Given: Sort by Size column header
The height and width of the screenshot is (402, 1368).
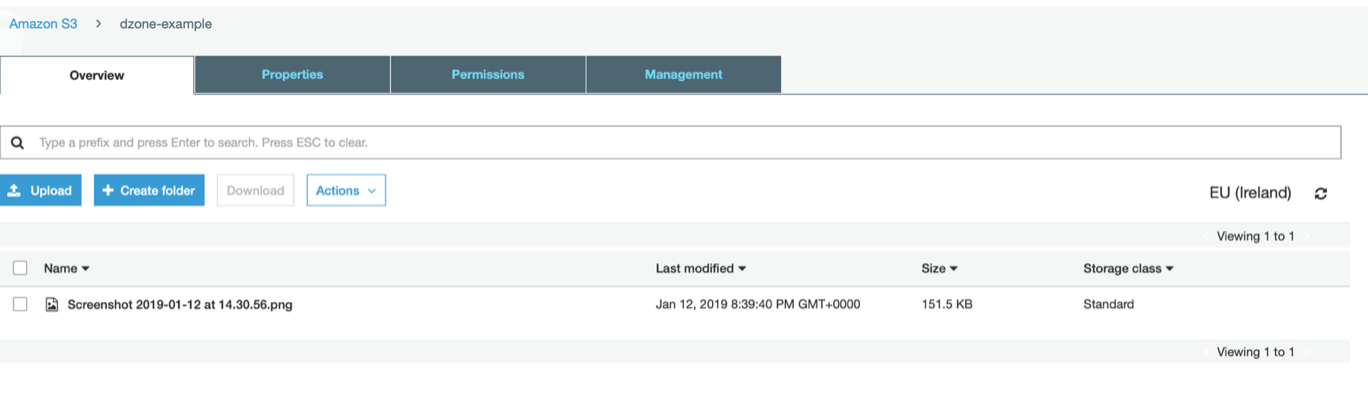Looking at the screenshot, I should (x=939, y=268).
